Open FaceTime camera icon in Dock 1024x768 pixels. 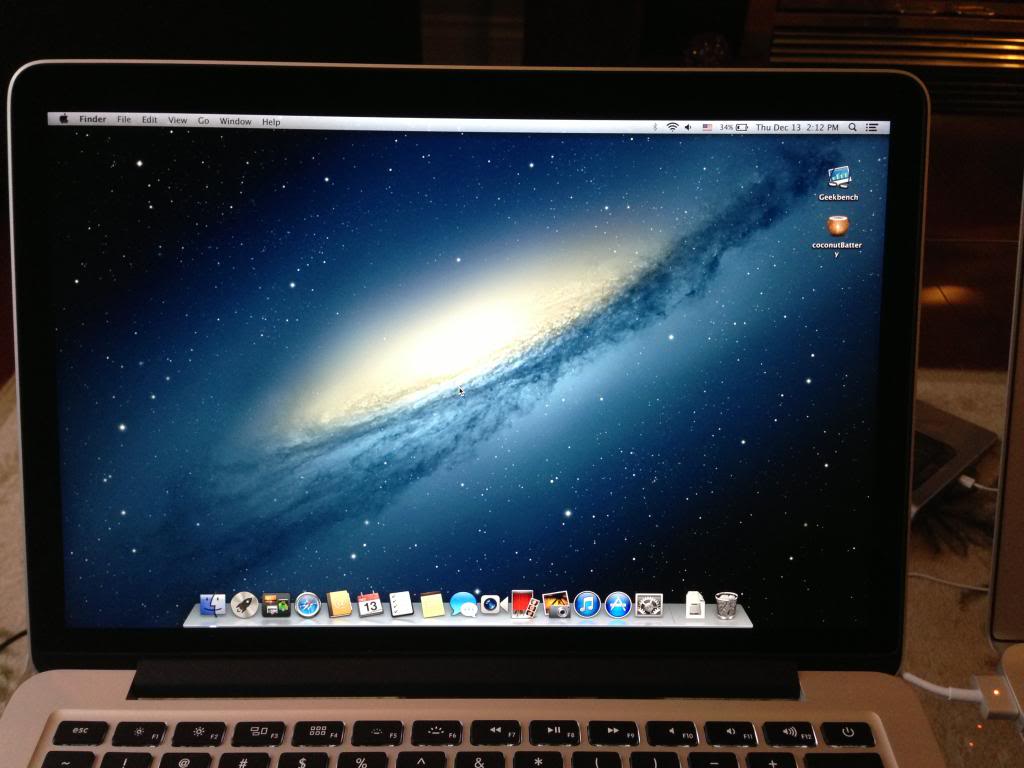tap(494, 605)
